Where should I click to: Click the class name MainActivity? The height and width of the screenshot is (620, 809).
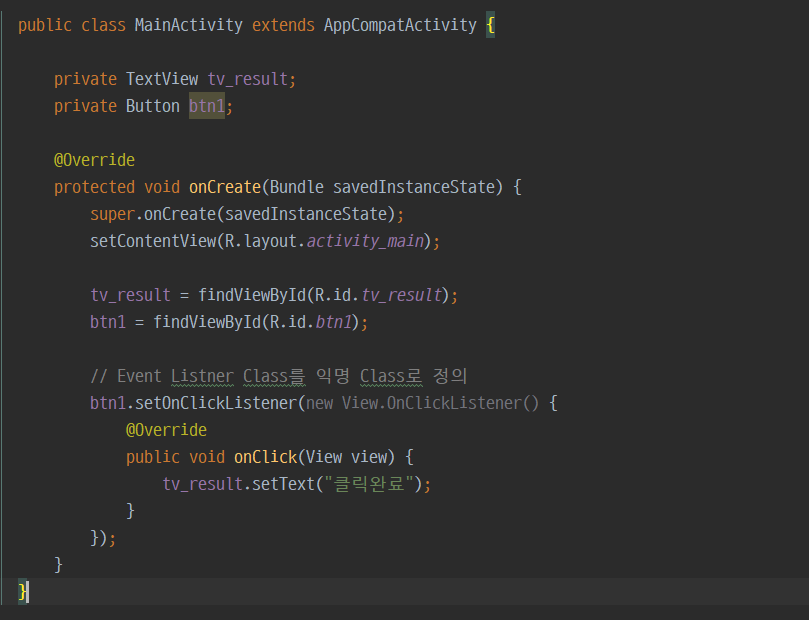coord(188,25)
